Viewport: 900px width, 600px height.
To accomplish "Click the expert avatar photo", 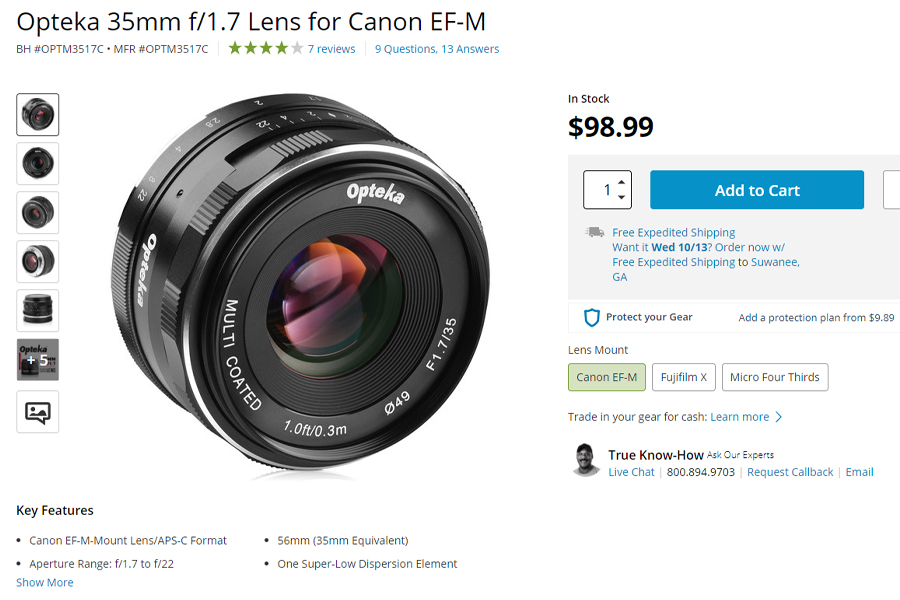I will point(586,460).
